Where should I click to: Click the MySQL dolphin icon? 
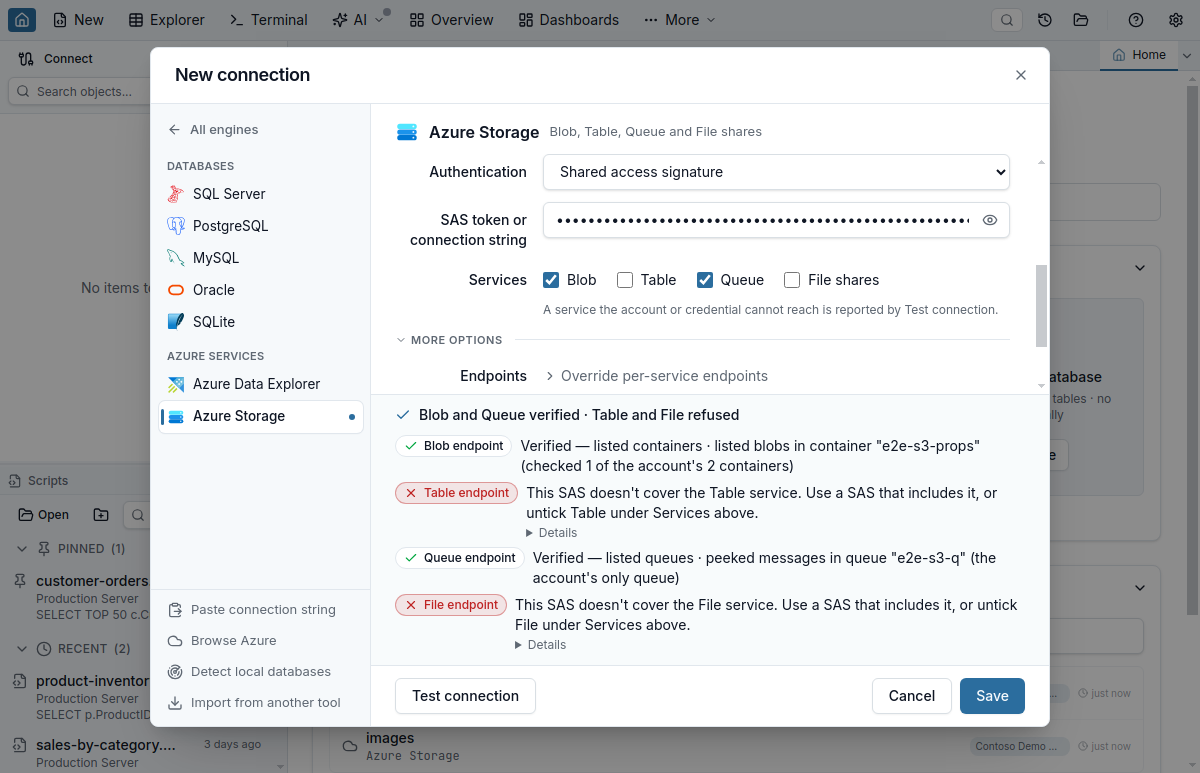(x=176, y=258)
